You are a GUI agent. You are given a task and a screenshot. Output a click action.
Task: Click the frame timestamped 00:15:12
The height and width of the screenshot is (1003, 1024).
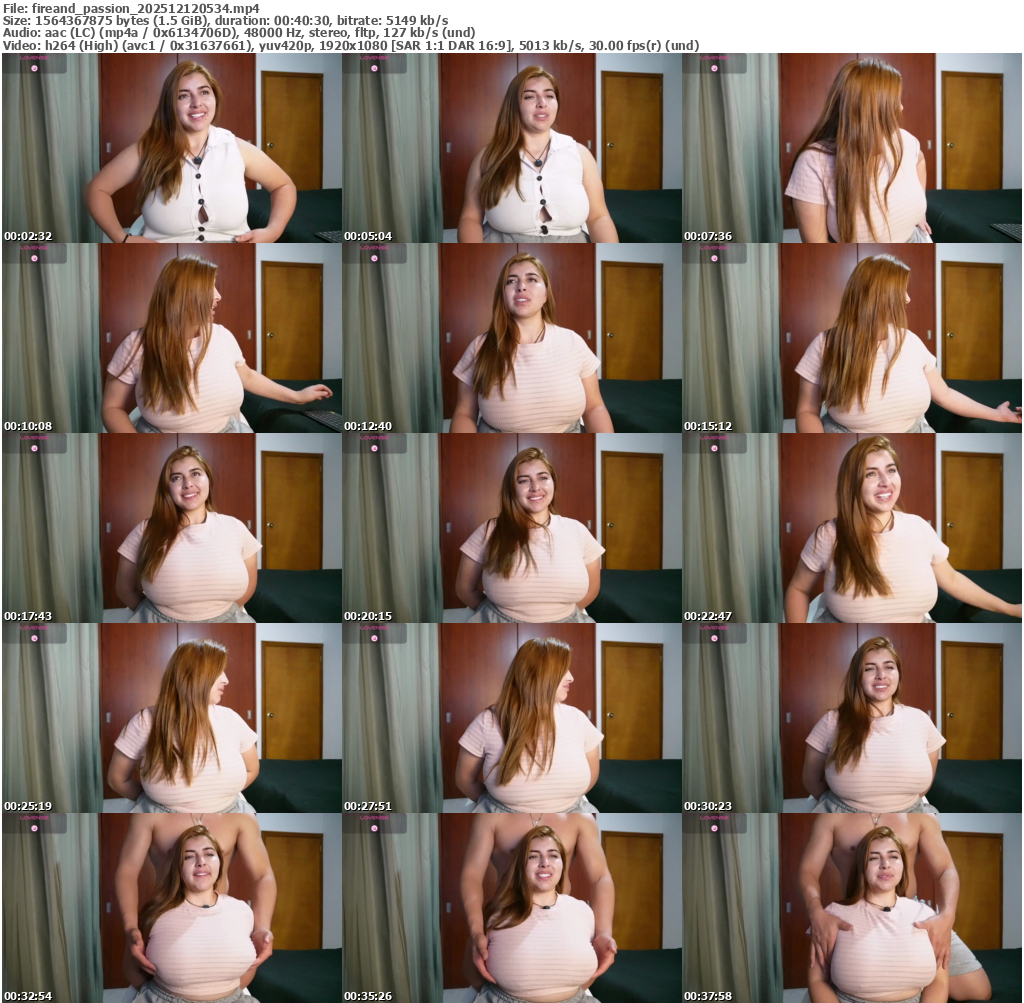click(852, 338)
